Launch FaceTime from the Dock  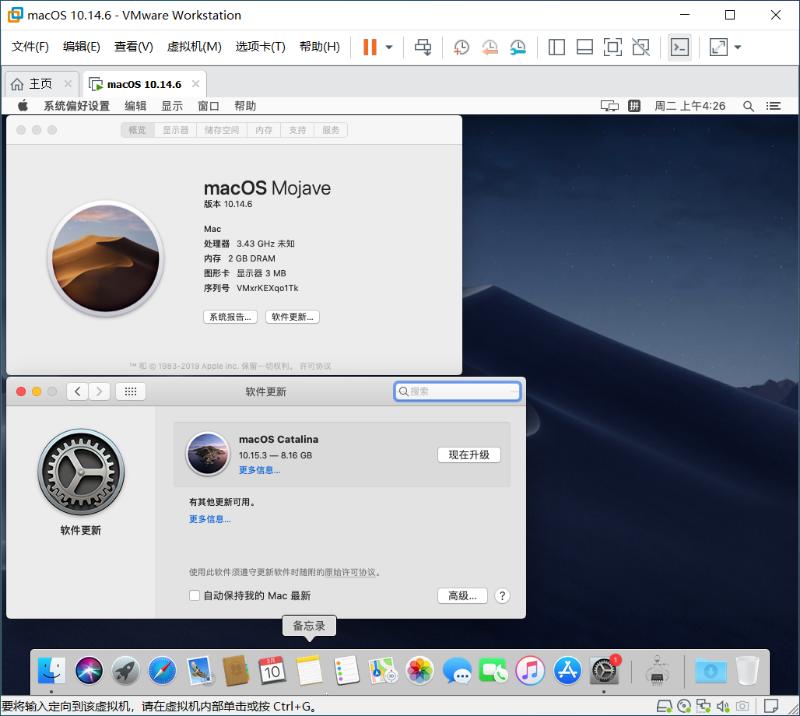tap(491, 671)
